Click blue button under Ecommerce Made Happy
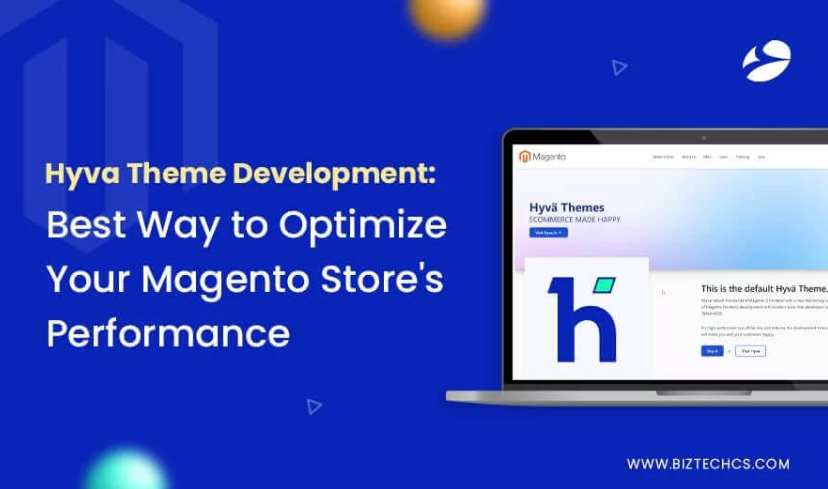The image size is (828, 489). pyautogui.click(x=549, y=232)
